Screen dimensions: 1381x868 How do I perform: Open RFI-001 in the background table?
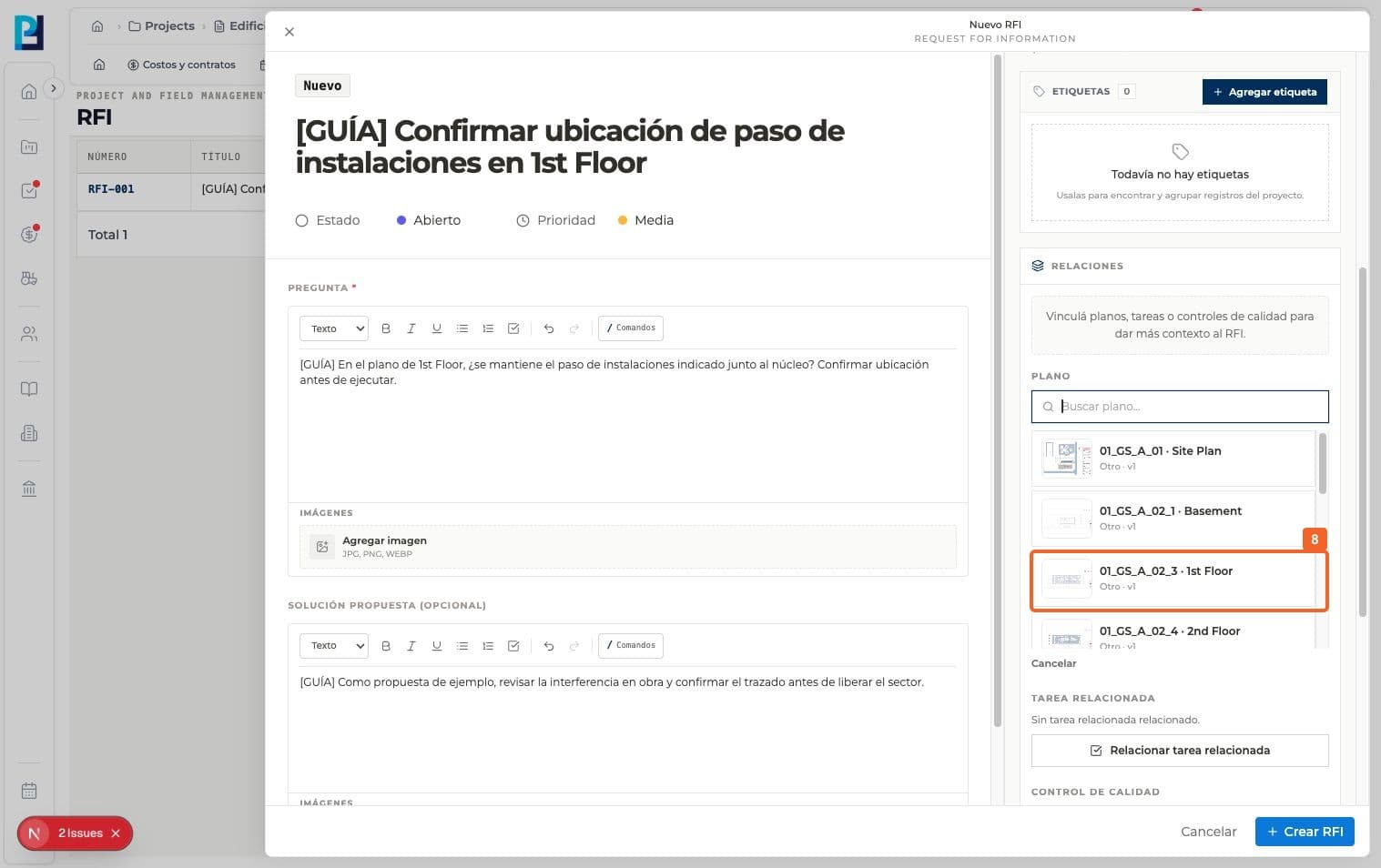(111, 189)
